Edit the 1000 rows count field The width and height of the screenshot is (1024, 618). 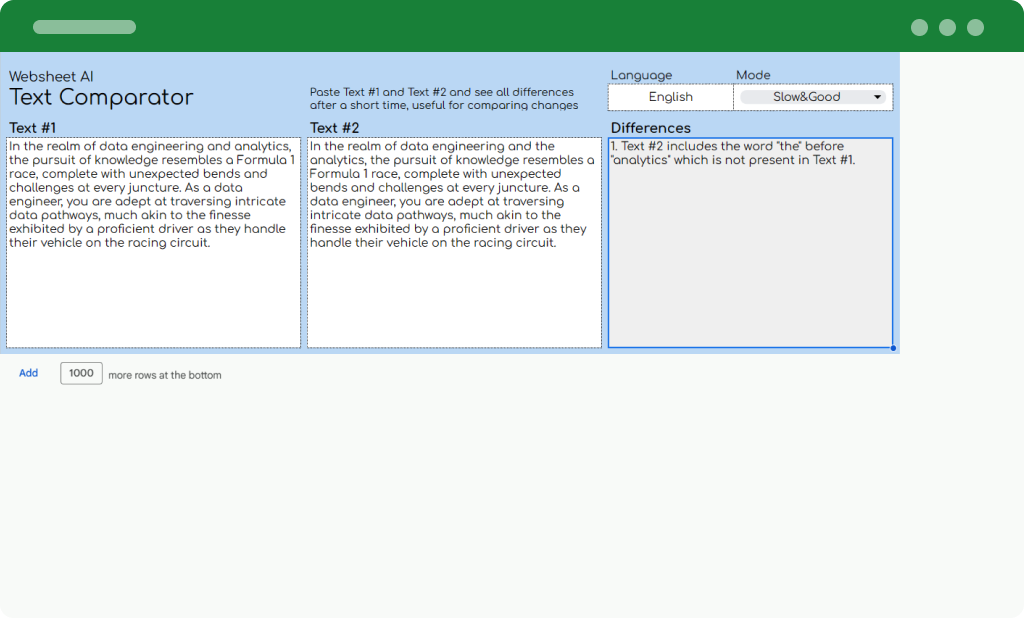81,373
